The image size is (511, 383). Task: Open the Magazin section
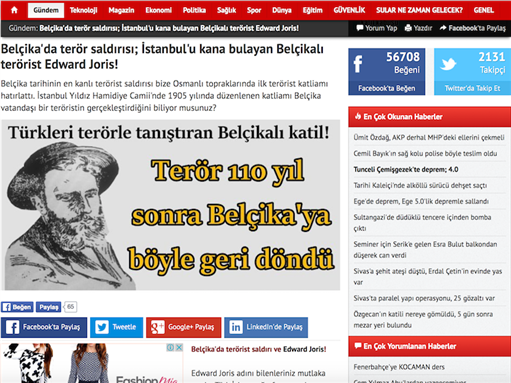tap(121, 10)
